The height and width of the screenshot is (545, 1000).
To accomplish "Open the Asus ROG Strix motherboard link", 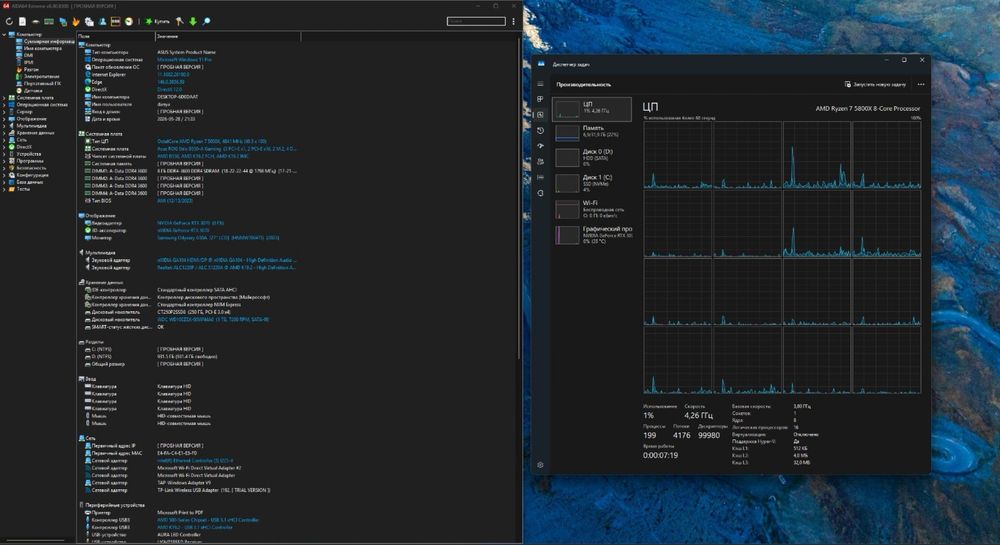I will [226, 149].
